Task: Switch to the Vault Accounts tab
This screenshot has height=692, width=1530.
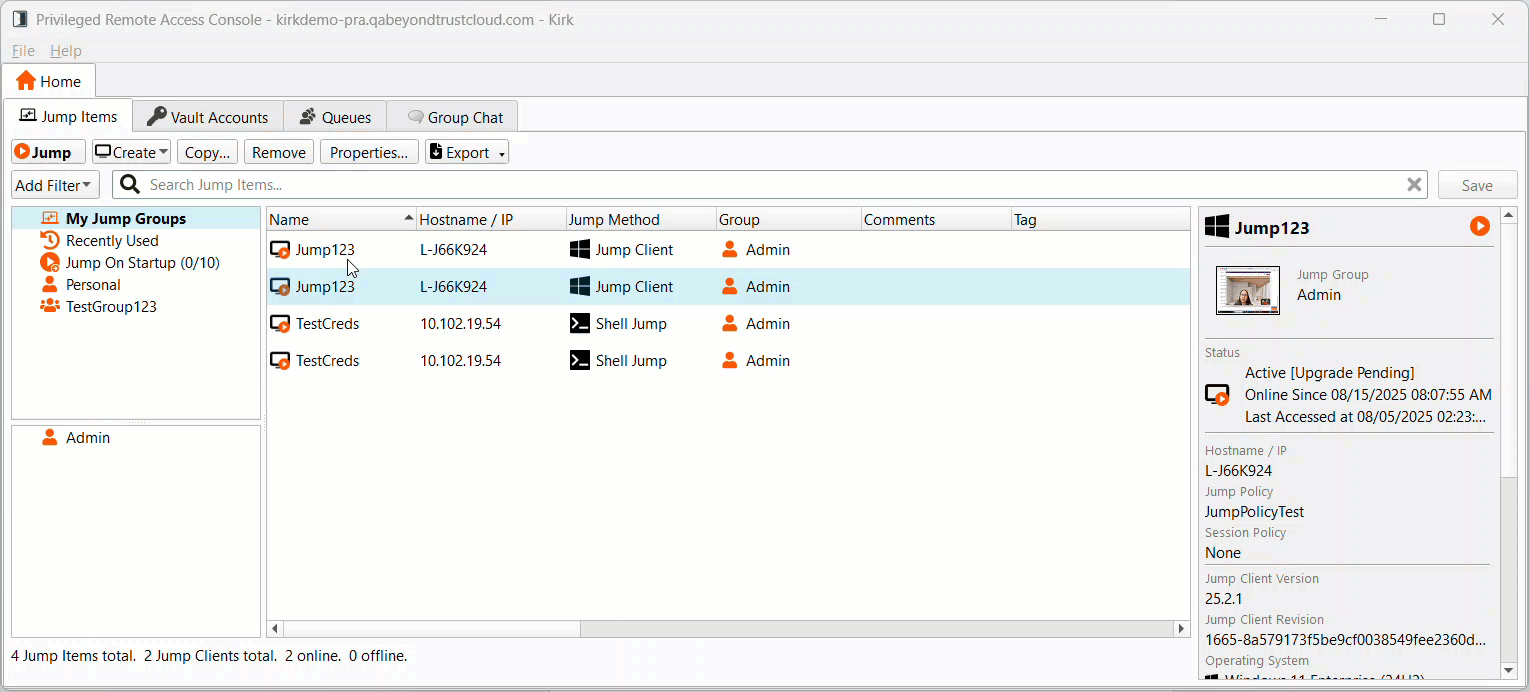Action: [x=208, y=117]
